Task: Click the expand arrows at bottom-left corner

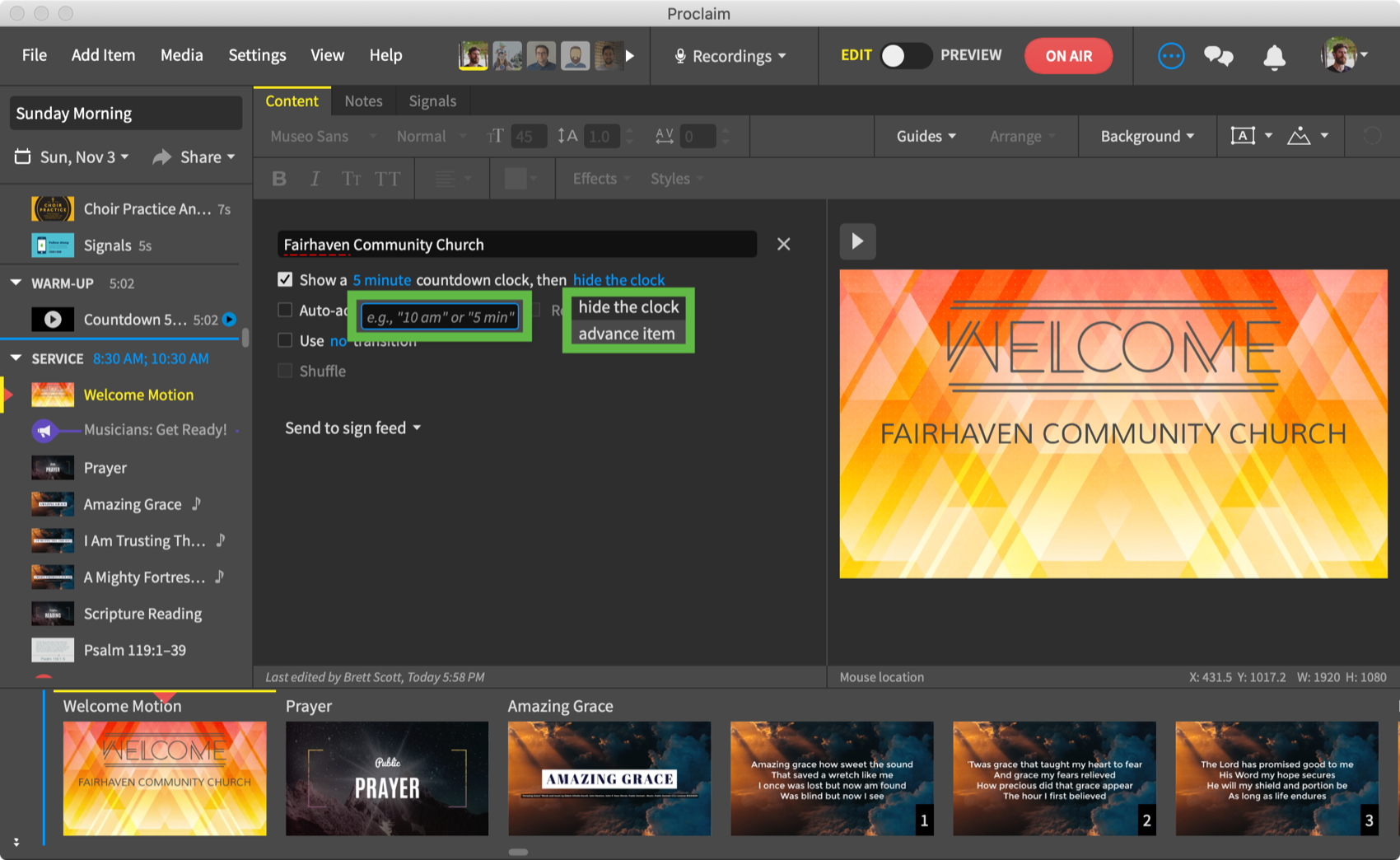Action: [16, 842]
